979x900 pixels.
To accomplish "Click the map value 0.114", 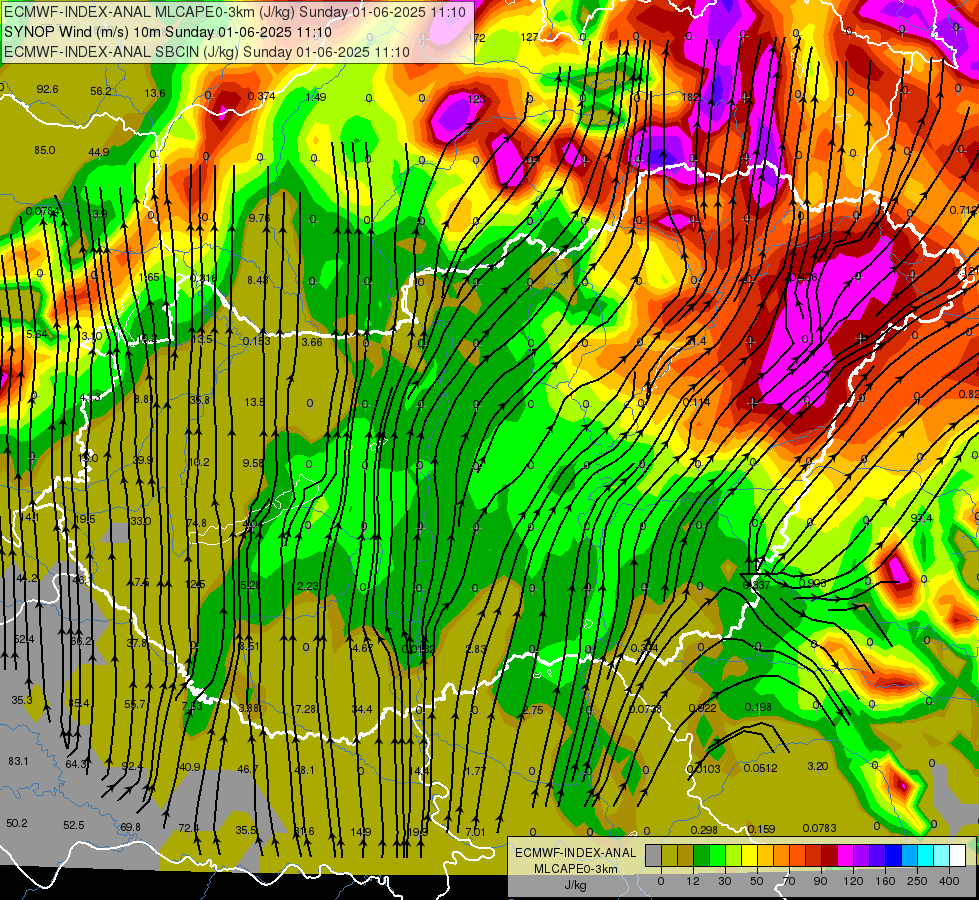I will coord(696,402).
